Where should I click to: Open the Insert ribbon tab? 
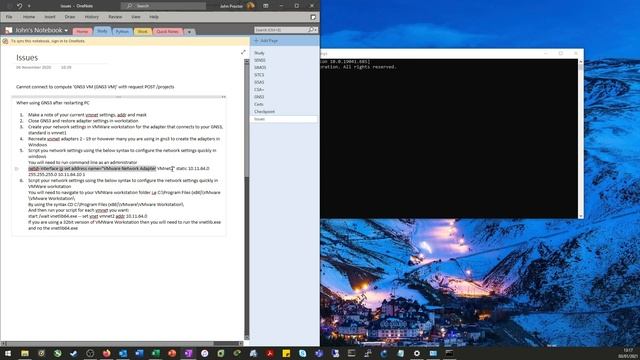click(x=50, y=17)
